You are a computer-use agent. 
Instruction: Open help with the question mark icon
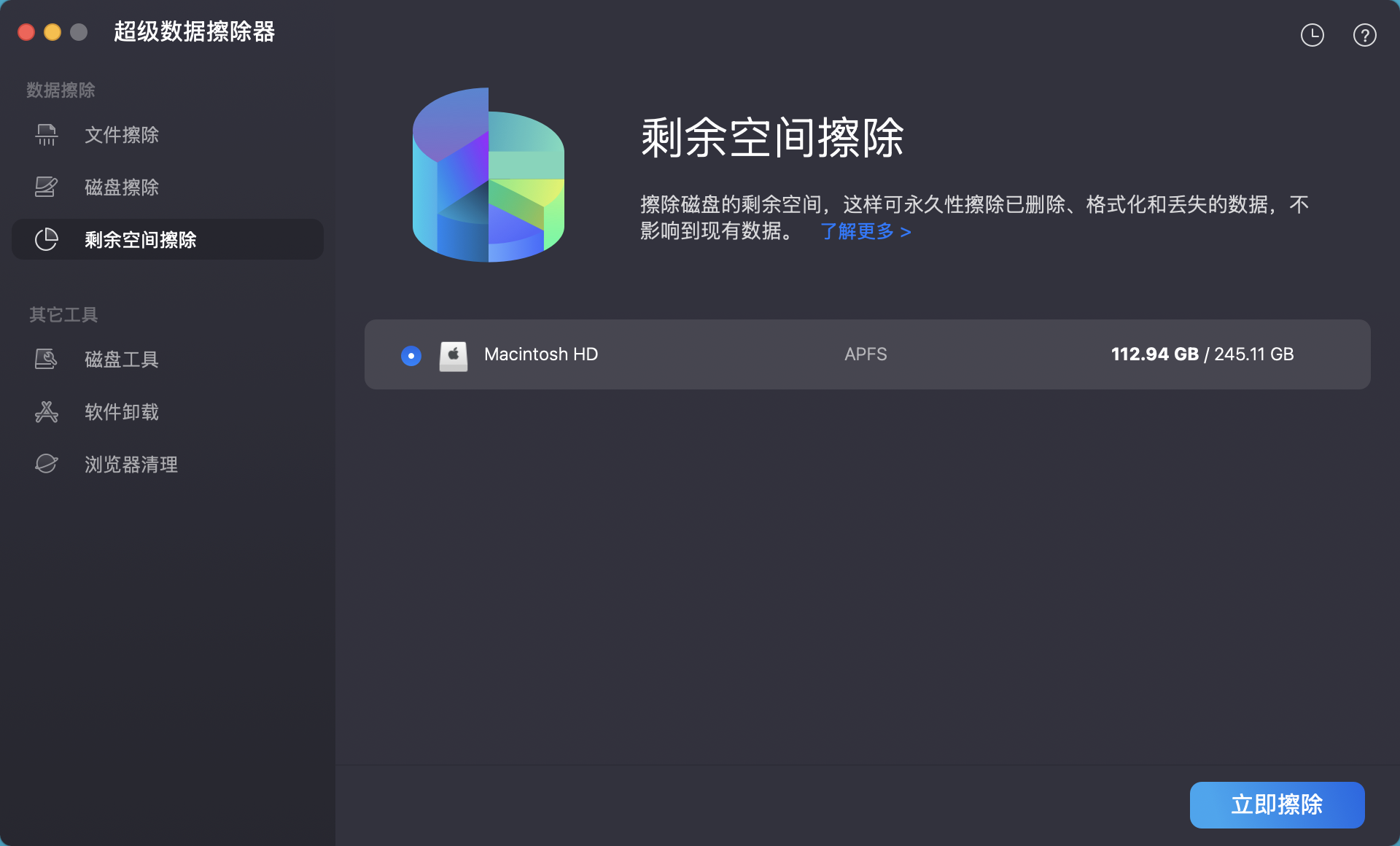pyautogui.click(x=1364, y=34)
